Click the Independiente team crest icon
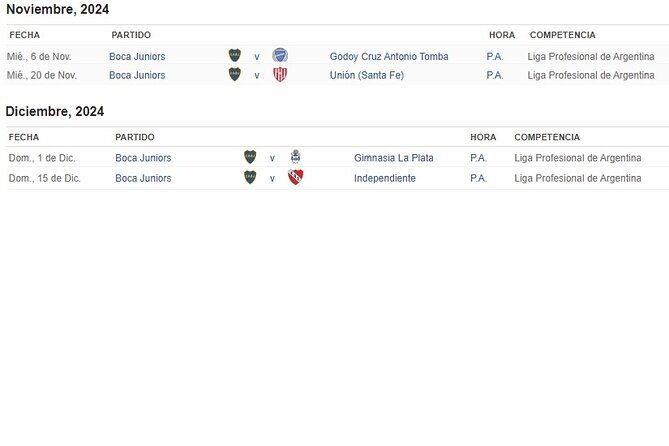 coord(295,178)
